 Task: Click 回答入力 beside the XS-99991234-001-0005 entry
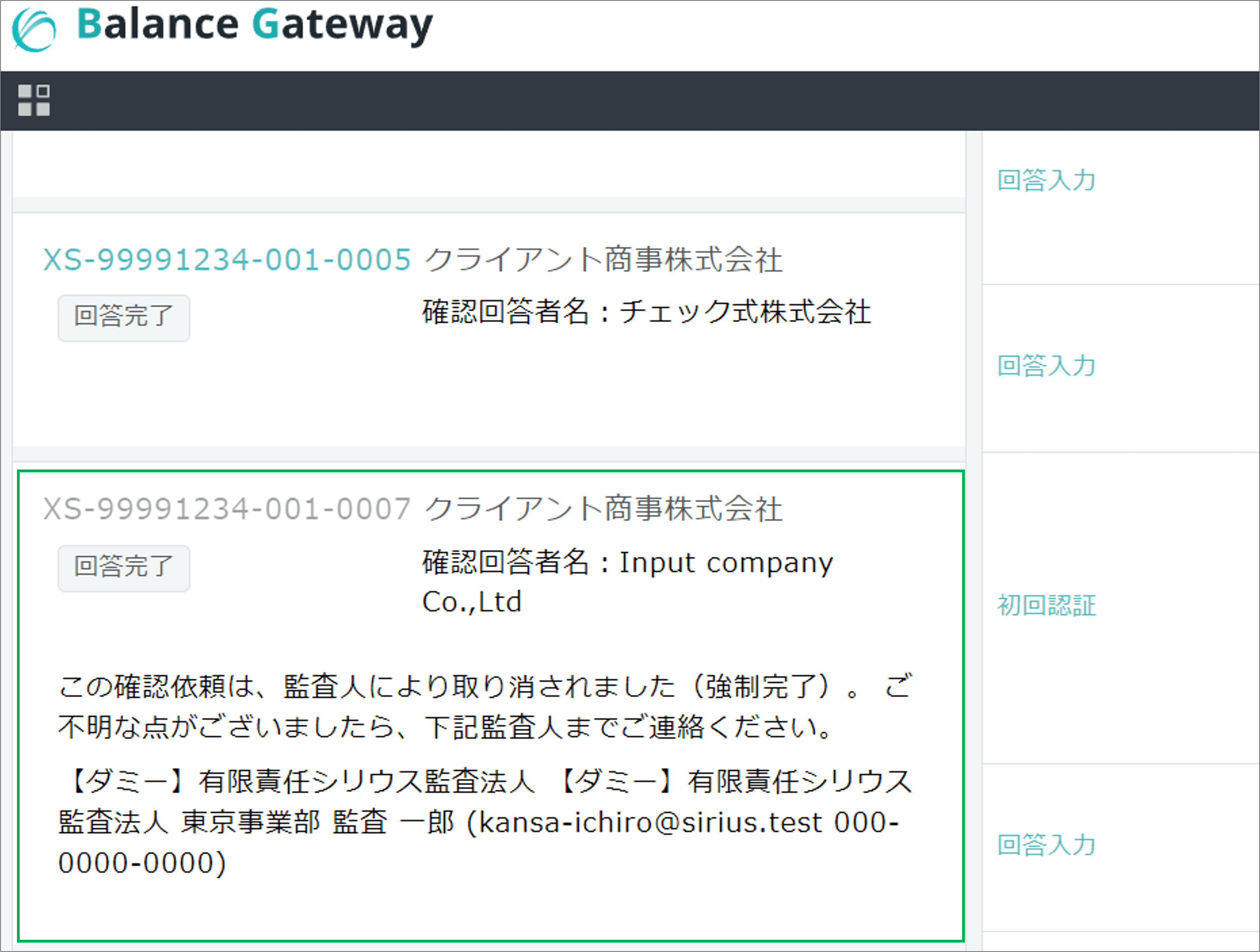pos(1046,365)
